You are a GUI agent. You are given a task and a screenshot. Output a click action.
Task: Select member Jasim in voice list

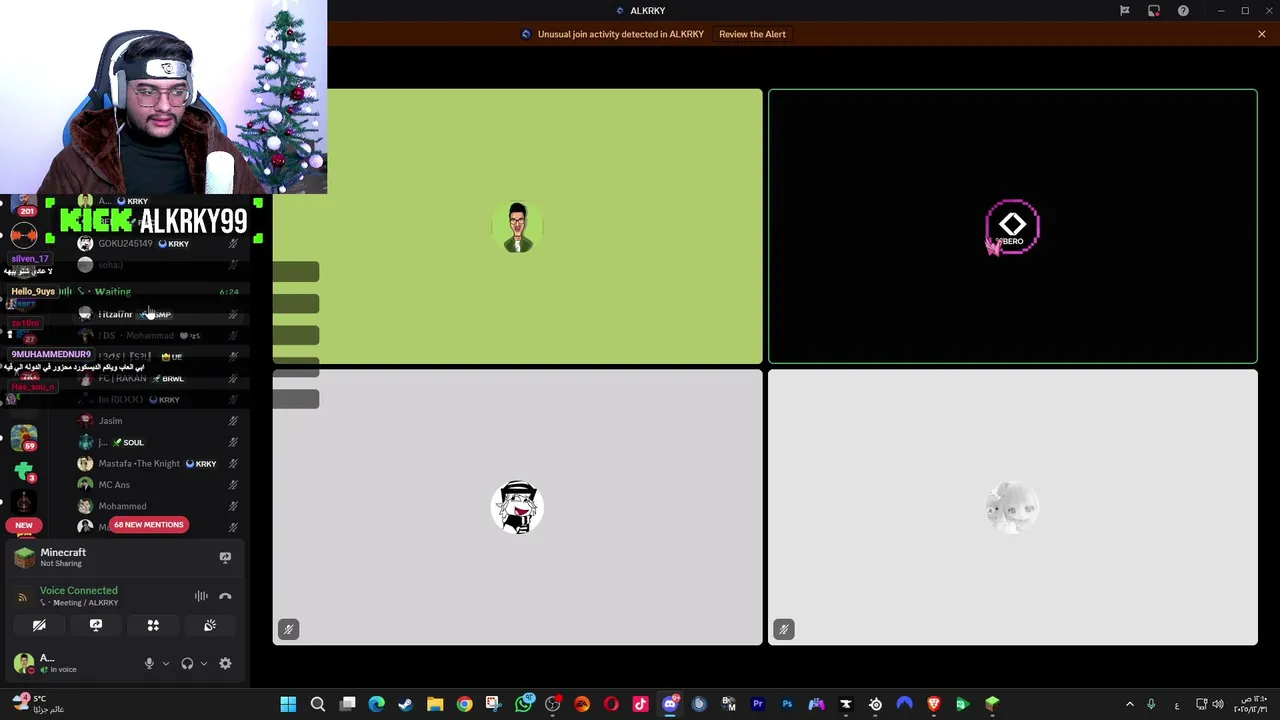coord(160,421)
